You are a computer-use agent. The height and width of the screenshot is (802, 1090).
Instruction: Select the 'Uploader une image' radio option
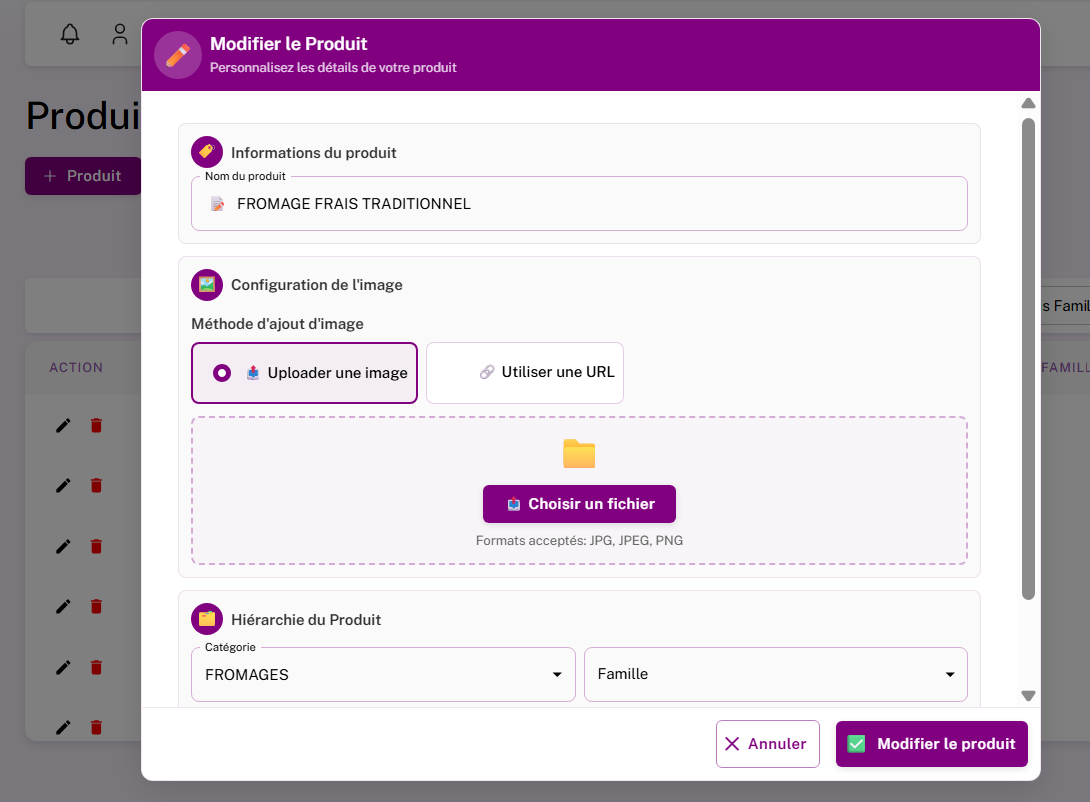click(x=222, y=373)
